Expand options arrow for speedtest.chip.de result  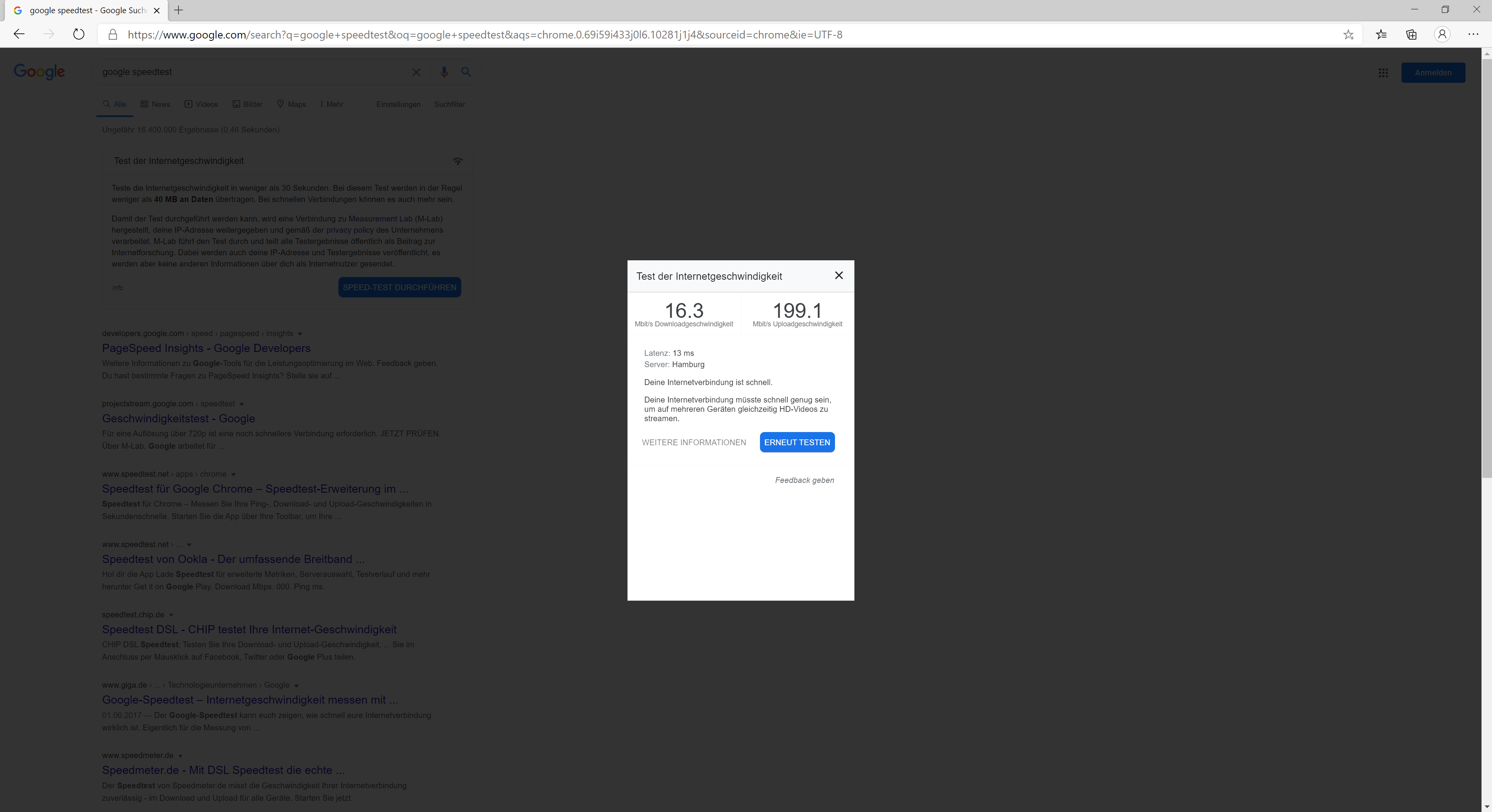tap(171, 615)
